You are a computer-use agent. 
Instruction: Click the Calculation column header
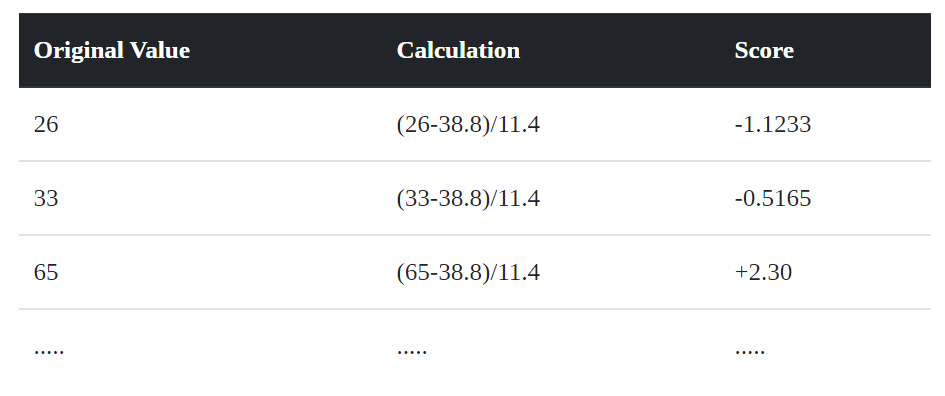(x=458, y=50)
